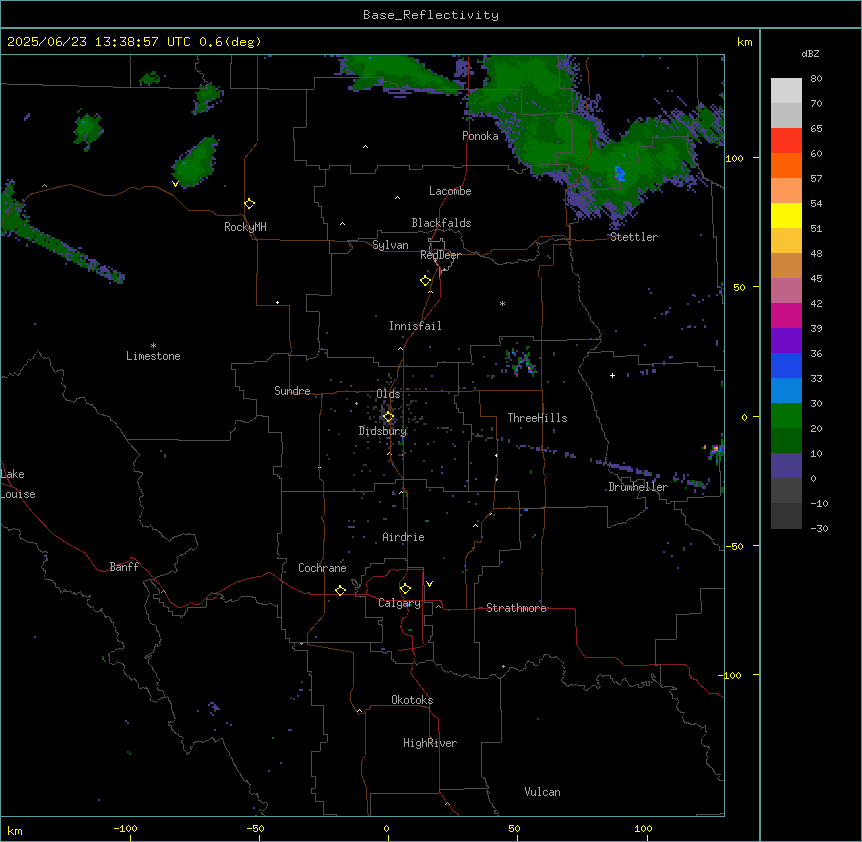
Task: Click the blue radar echo core northwest of Stettler
Action: click(x=620, y=174)
